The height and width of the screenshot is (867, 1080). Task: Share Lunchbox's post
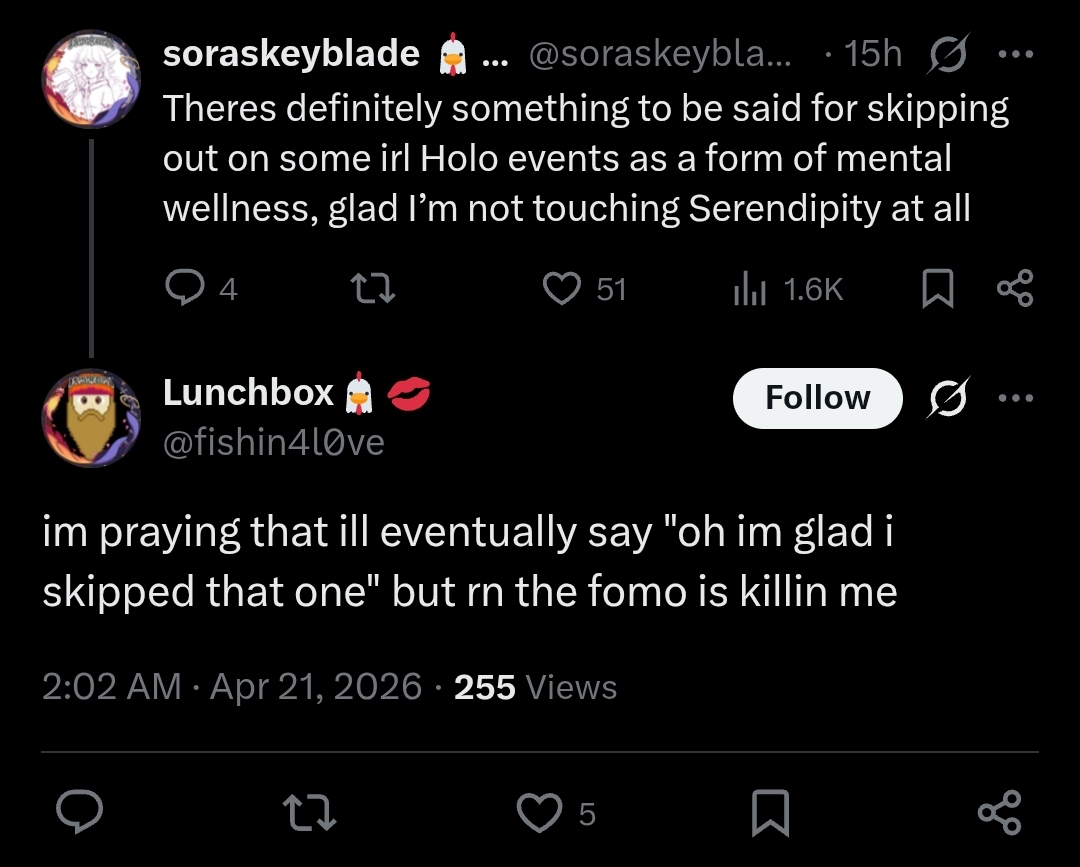click(x=1000, y=813)
